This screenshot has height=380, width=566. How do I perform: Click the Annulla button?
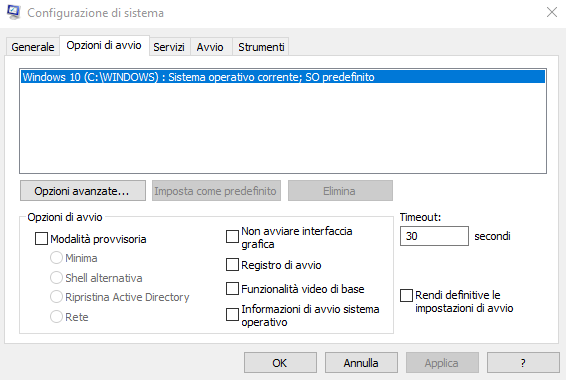pyautogui.click(x=361, y=363)
